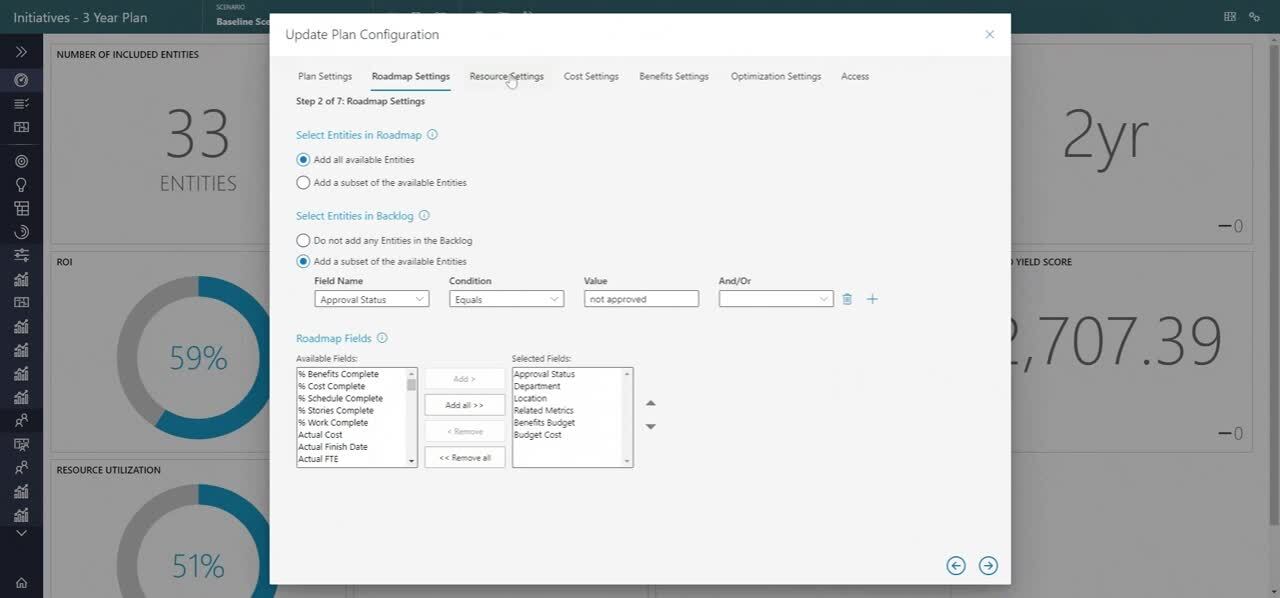Click the Value field containing not approved
Screen dimensions: 1280x598
pos(641,299)
